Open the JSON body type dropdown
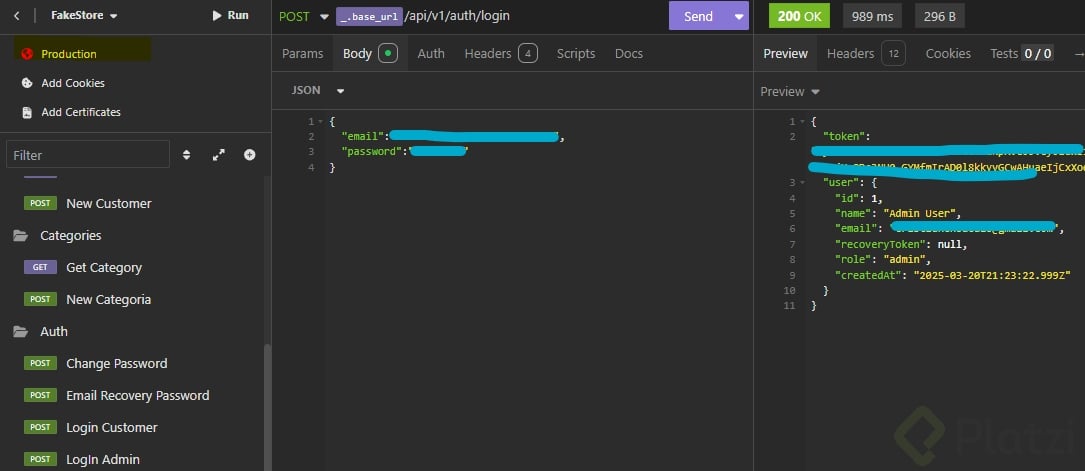1085x471 pixels. [318, 91]
